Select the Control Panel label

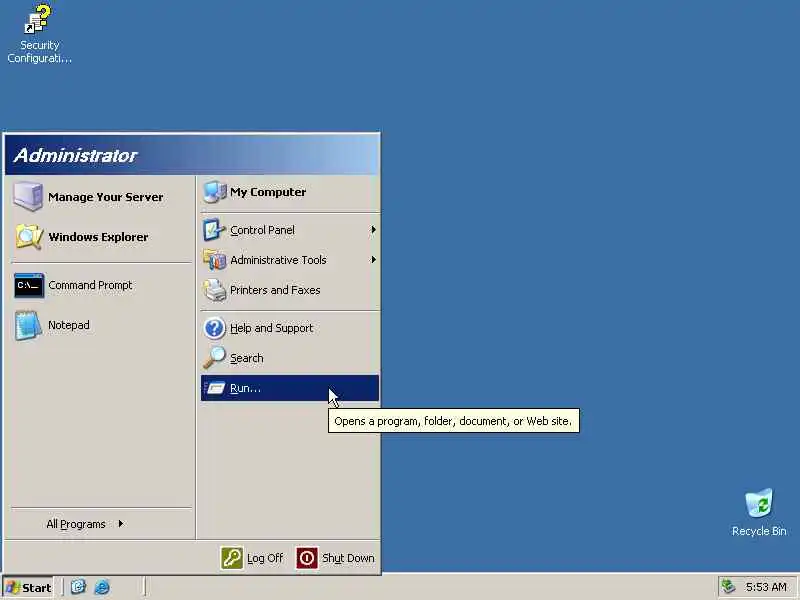(x=262, y=230)
